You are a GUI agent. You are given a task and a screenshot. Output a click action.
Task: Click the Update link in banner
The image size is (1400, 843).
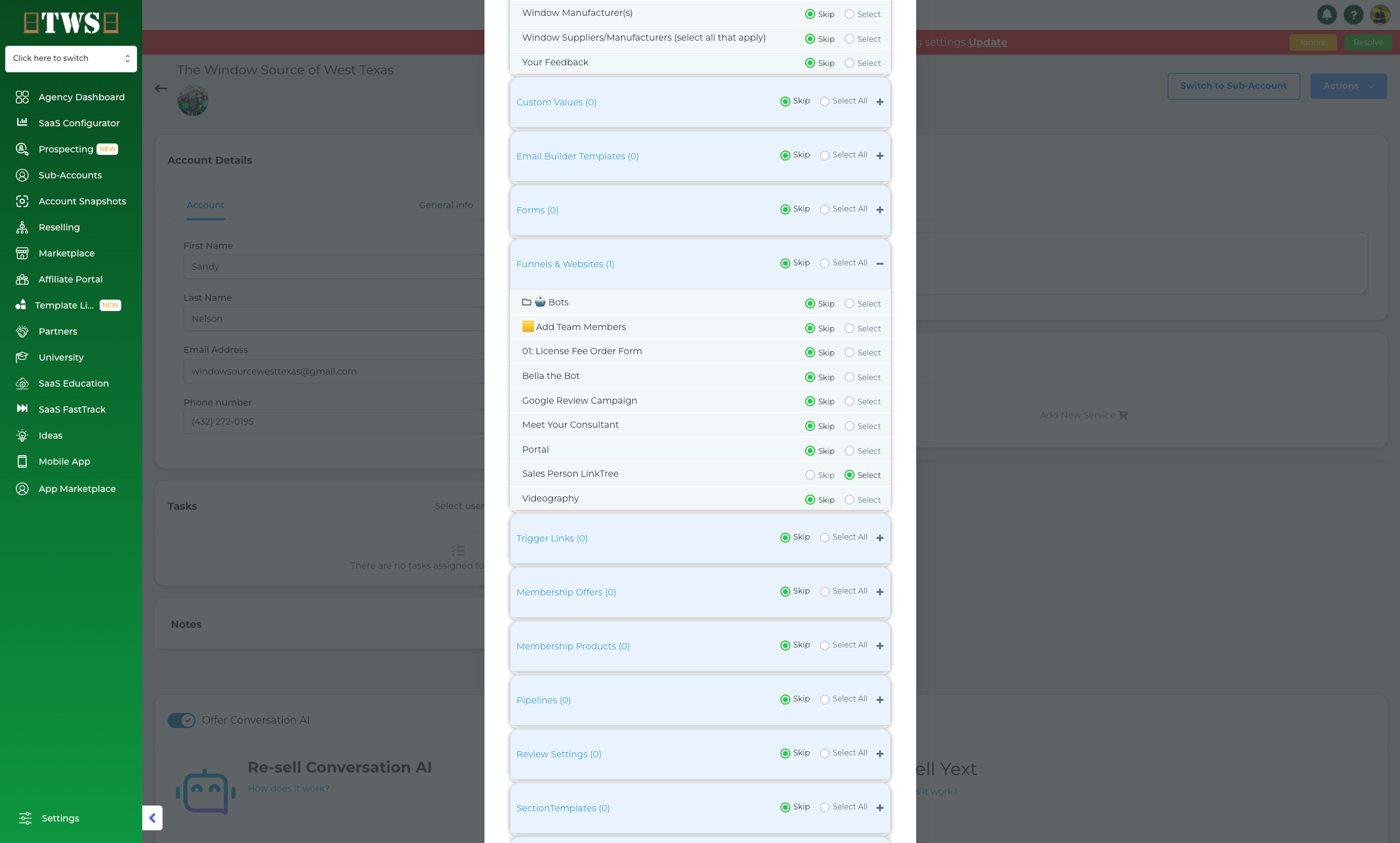[987, 42]
